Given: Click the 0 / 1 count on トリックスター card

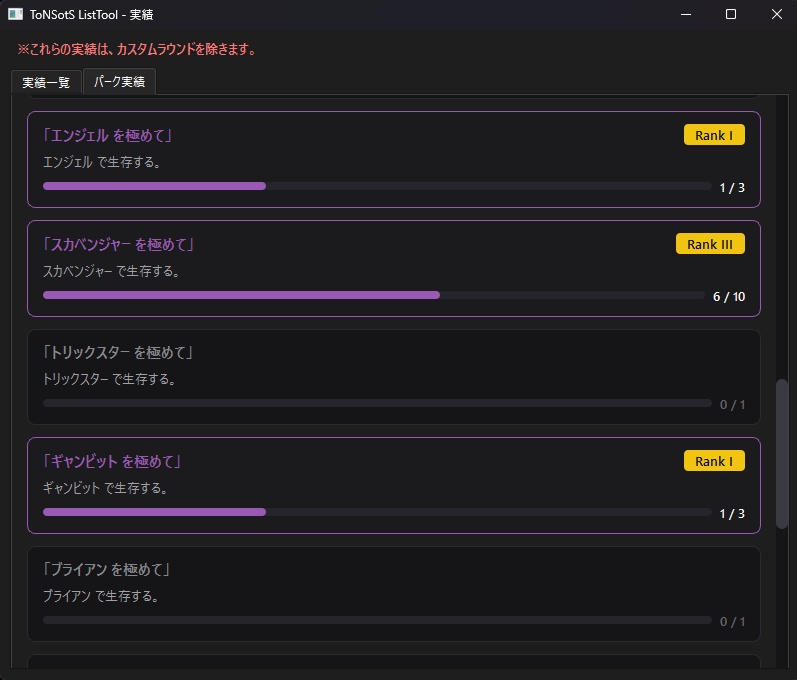Looking at the screenshot, I should coord(732,405).
